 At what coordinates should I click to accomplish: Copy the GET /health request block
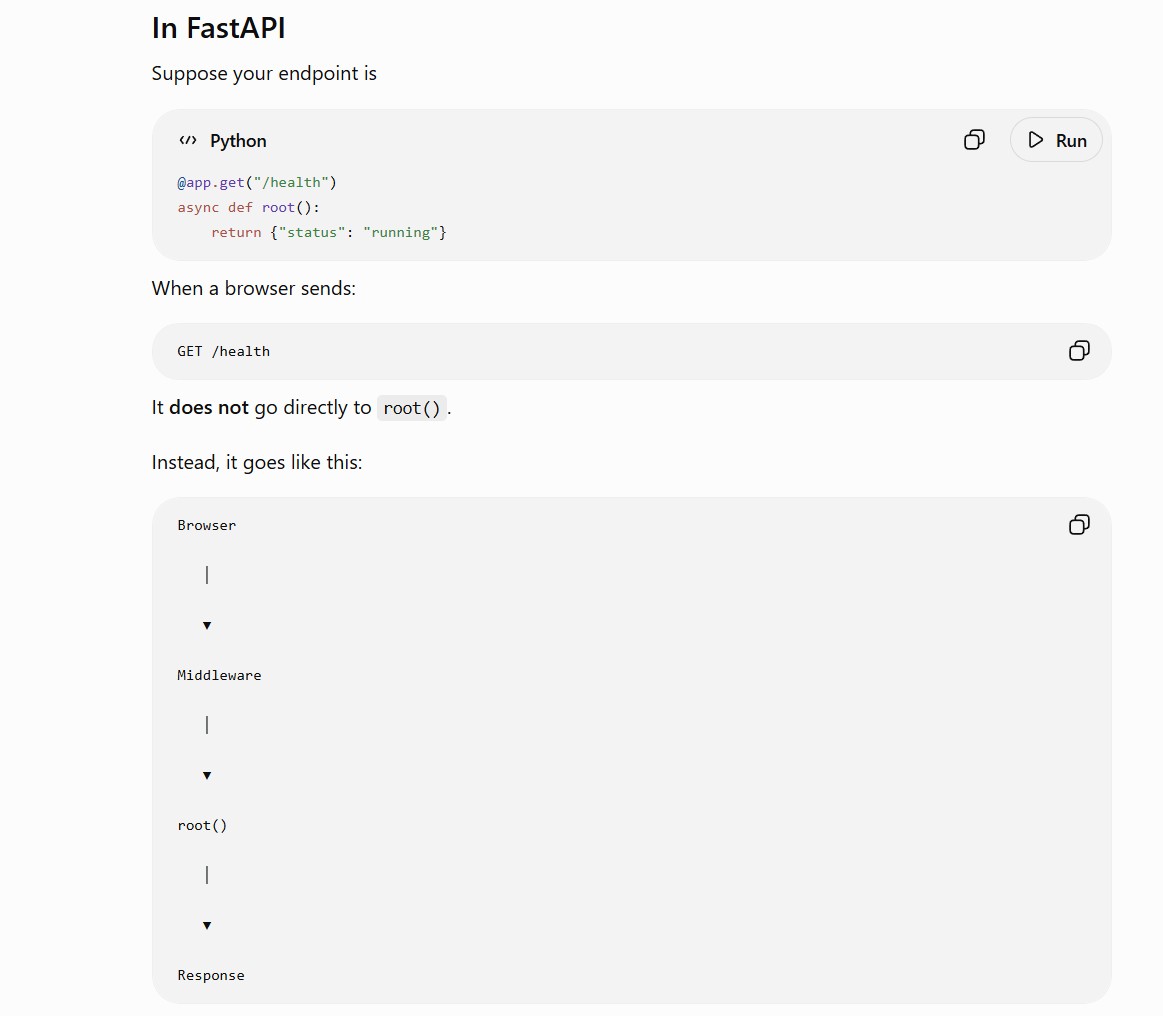point(1079,351)
